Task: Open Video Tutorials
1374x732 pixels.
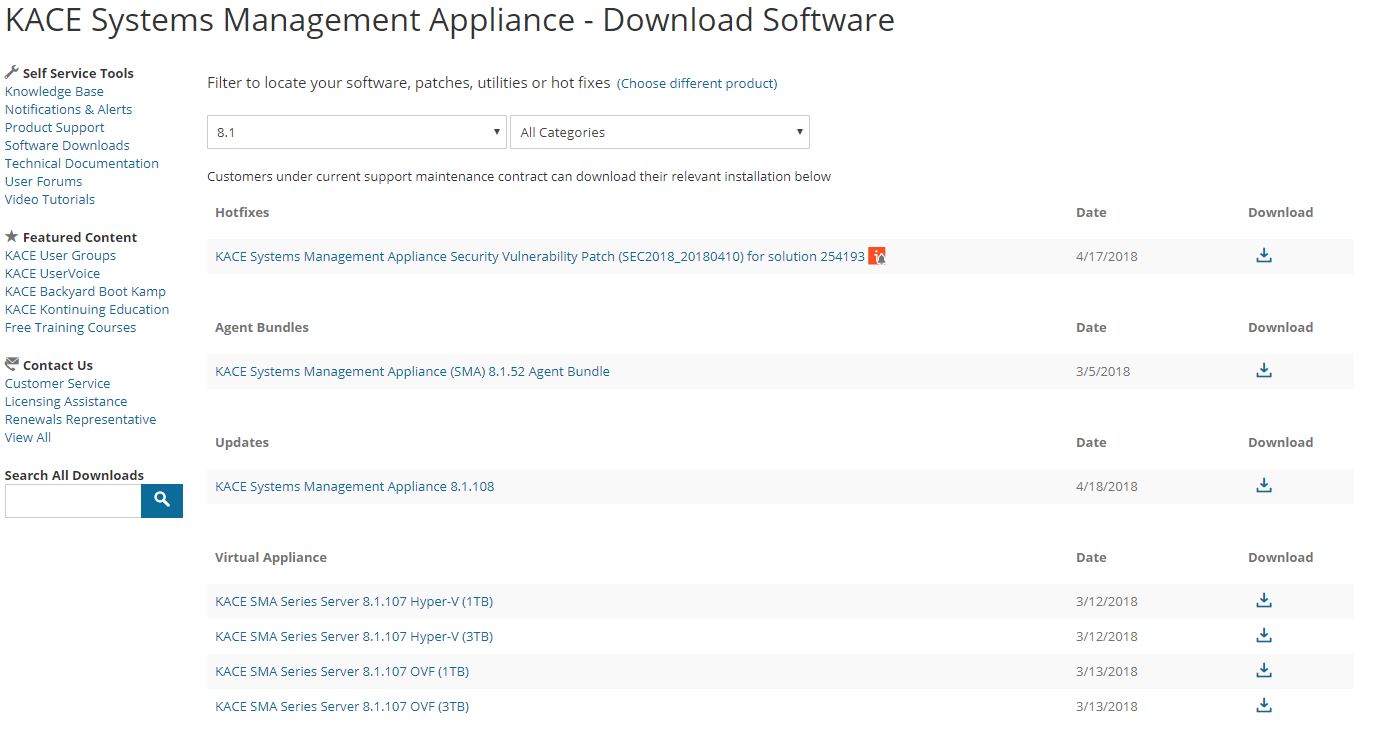Action: pos(50,200)
